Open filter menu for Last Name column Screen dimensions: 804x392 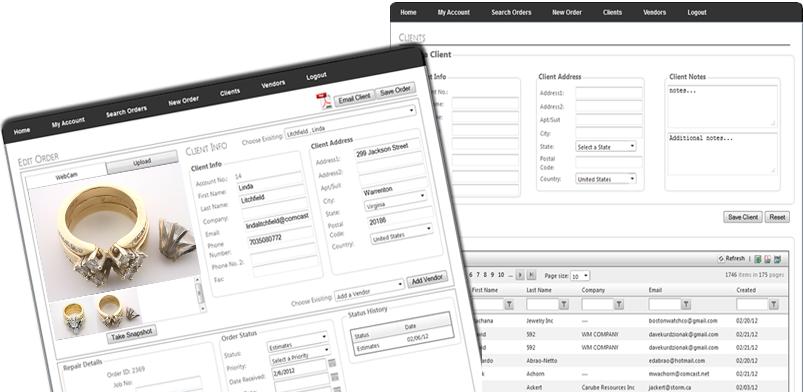click(x=564, y=305)
